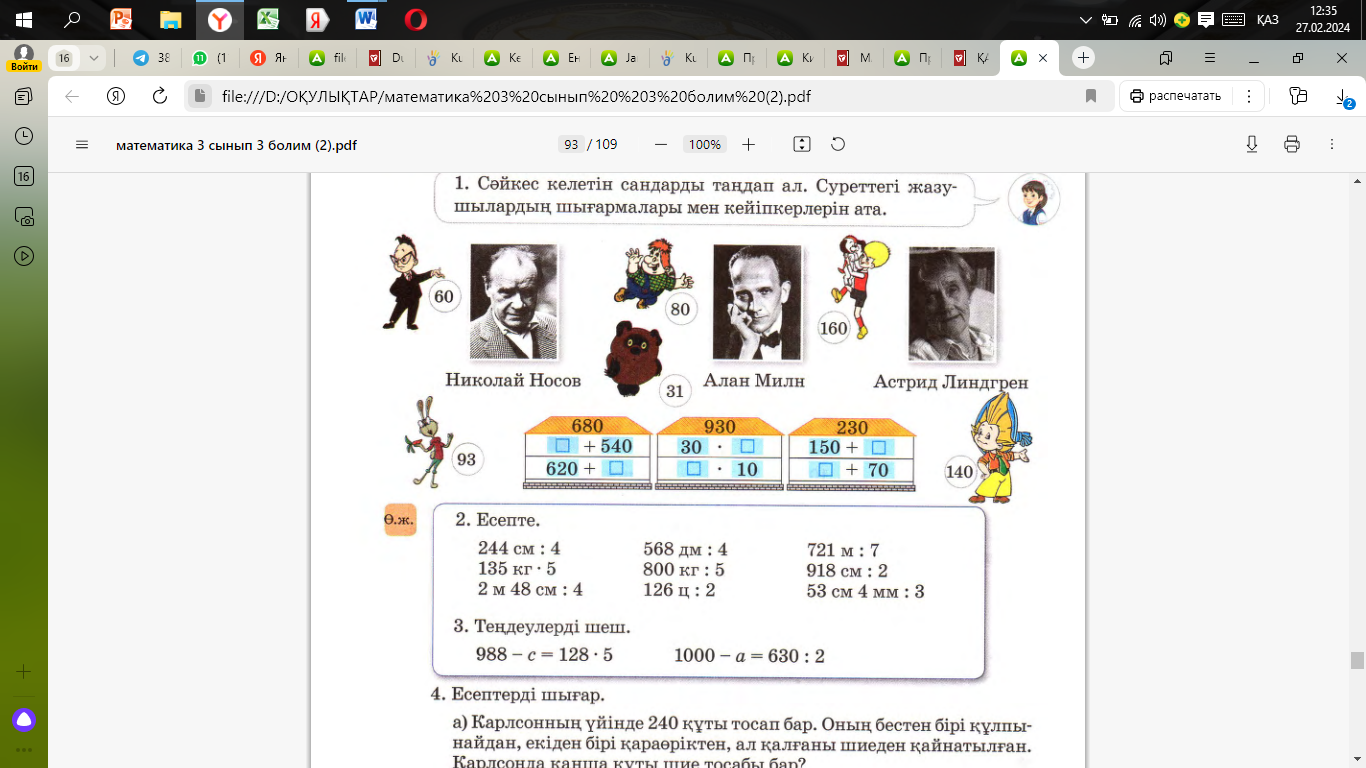The image size is (1366, 768).
Task: Open the Windows Start menu
Action: pos(24,19)
